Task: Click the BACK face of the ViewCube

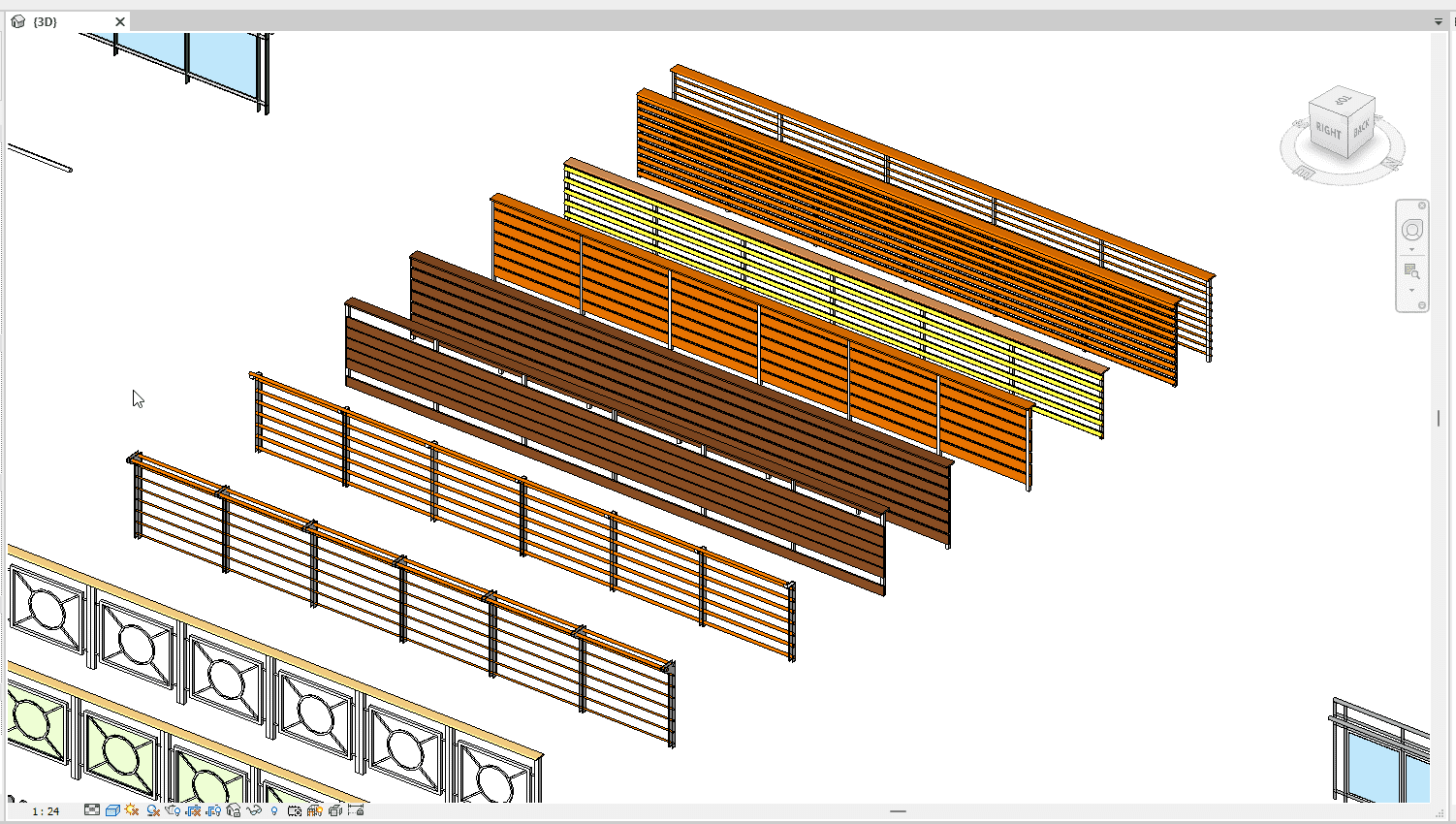Action: [1362, 127]
